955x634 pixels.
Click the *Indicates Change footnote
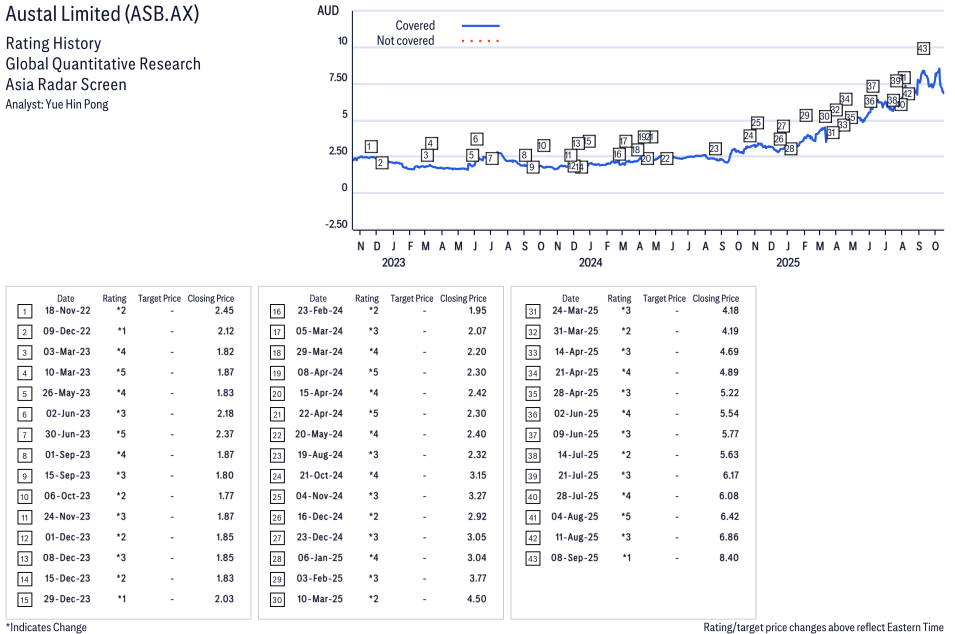point(46,627)
